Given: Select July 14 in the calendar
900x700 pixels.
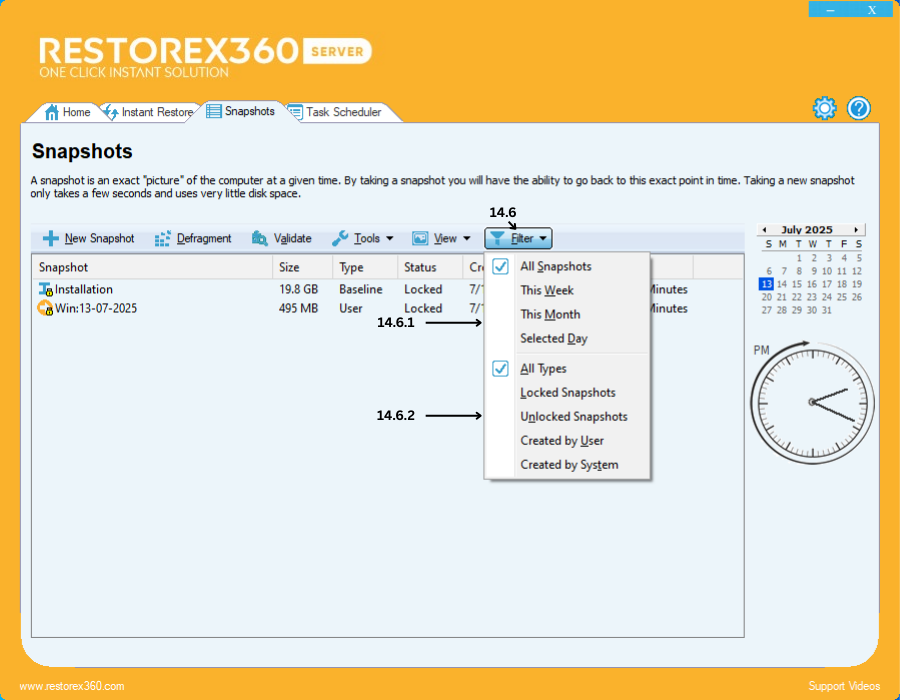Looking at the screenshot, I should [x=782, y=284].
